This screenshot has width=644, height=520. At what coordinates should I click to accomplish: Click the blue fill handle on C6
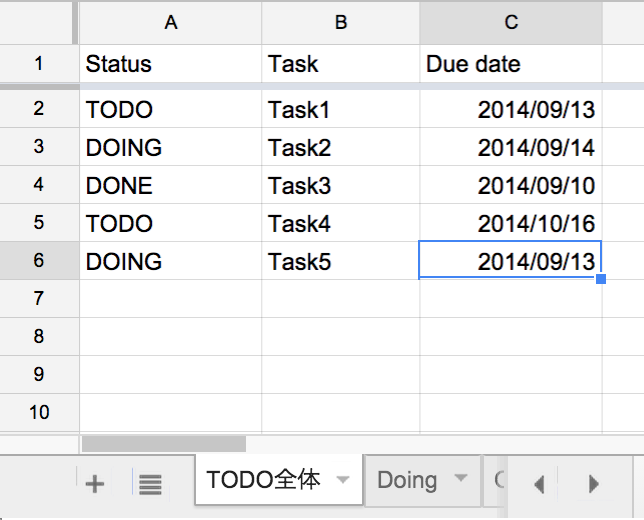click(x=600, y=278)
